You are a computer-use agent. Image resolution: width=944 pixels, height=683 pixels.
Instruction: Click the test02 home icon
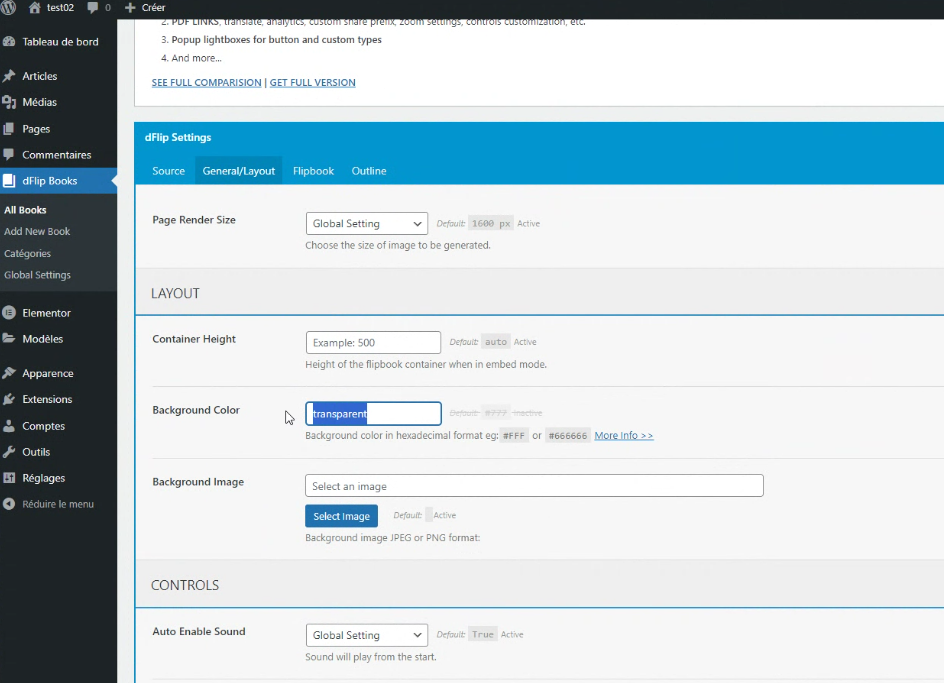tap(35, 8)
